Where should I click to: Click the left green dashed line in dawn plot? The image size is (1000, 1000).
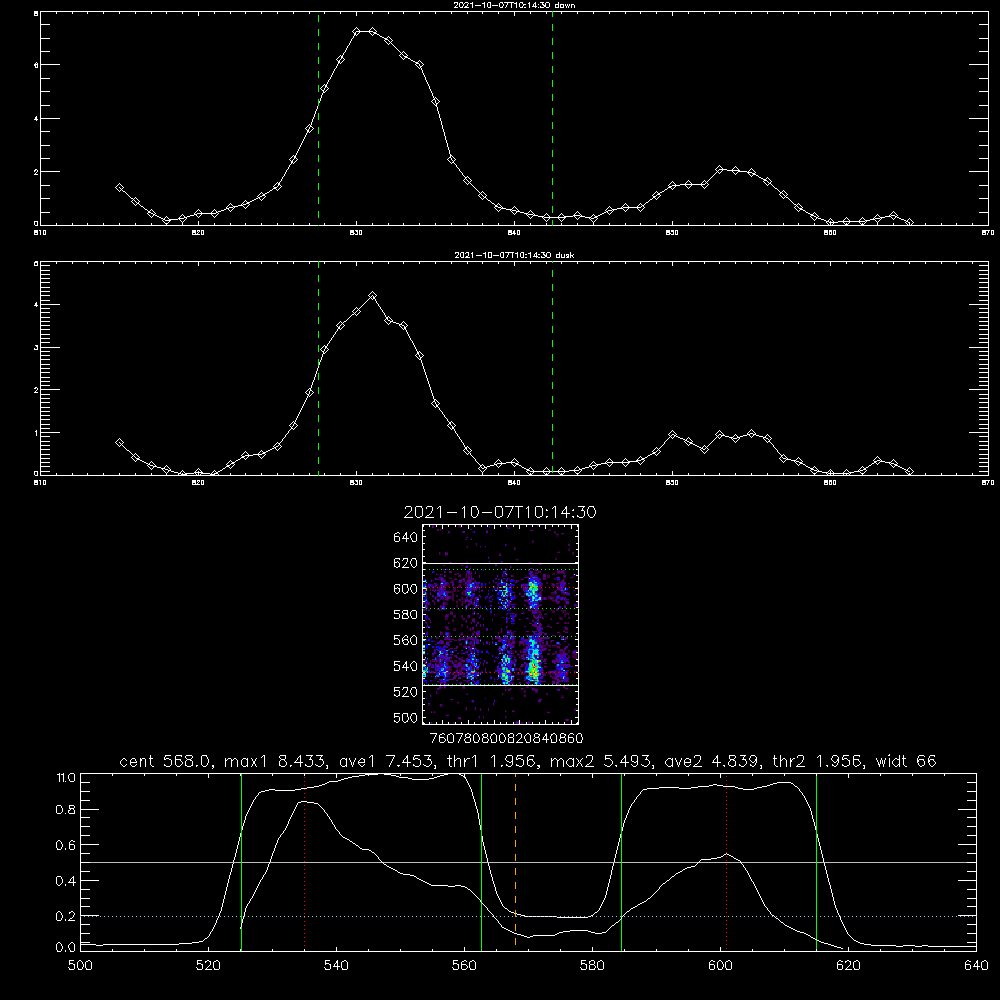(x=318, y=118)
